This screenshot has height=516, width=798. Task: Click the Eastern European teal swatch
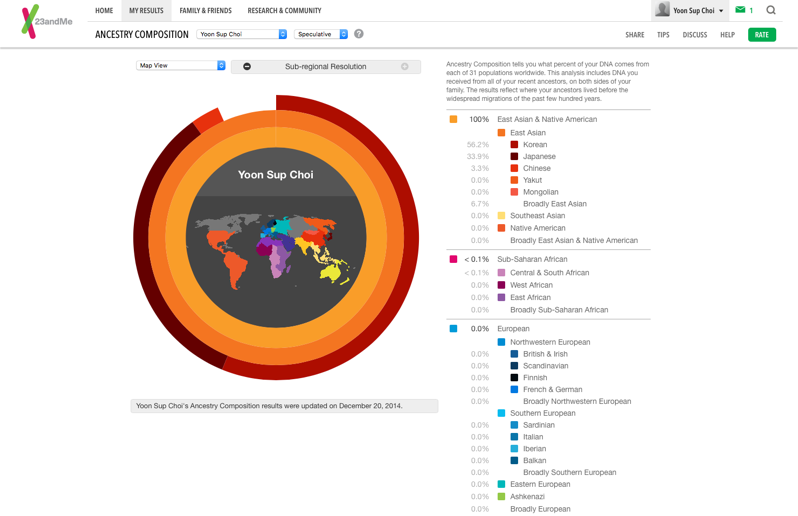pyautogui.click(x=501, y=484)
